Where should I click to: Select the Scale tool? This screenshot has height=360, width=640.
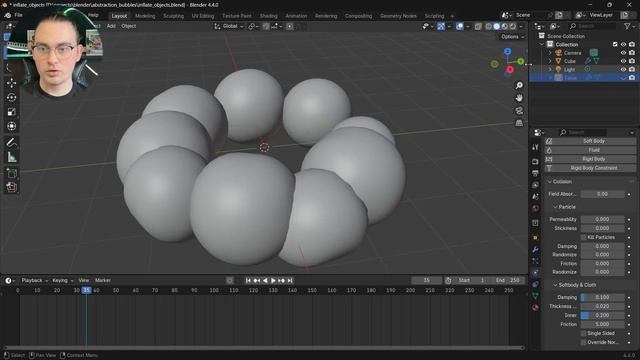(x=11, y=112)
